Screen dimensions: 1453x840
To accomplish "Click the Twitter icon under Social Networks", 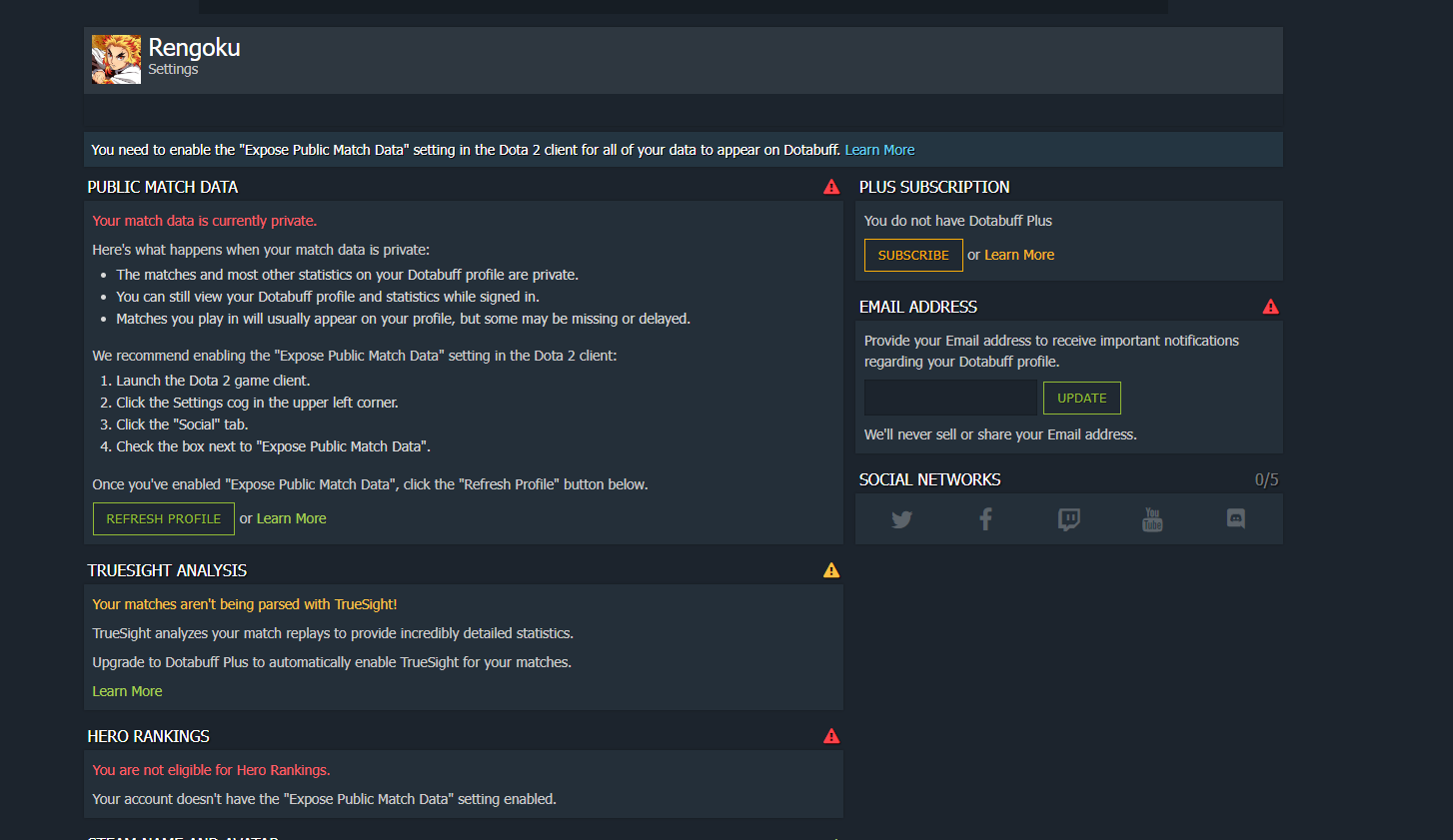I will pyautogui.click(x=901, y=518).
